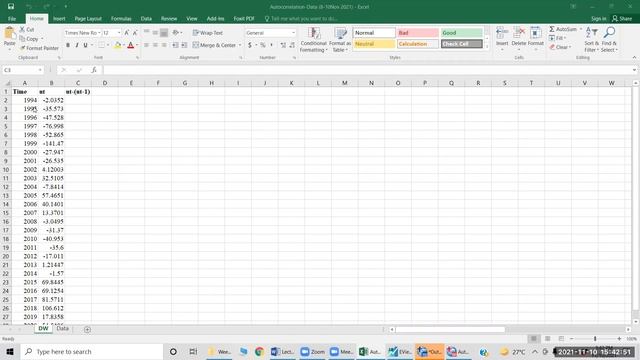Open Windows Start menu

pyautogui.click(x=10, y=351)
